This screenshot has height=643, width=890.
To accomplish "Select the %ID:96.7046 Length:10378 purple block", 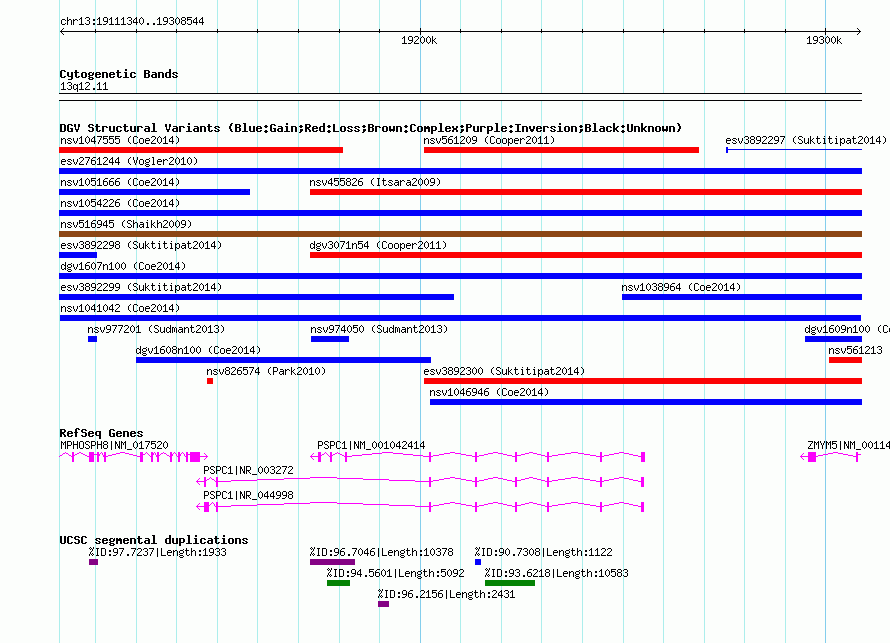I will (332, 562).
